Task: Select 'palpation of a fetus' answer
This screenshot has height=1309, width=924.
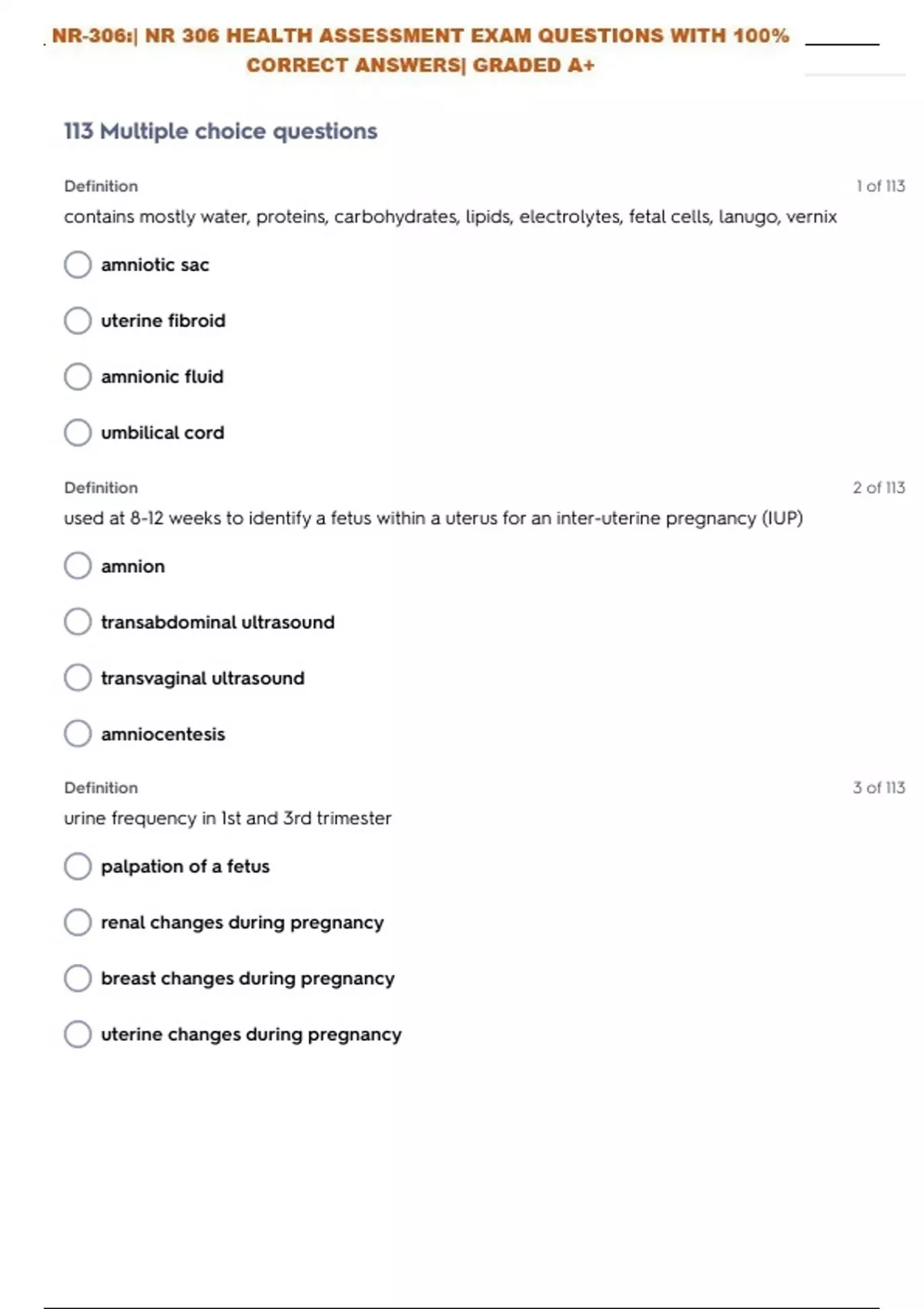Action: click(x=78, y=866)
